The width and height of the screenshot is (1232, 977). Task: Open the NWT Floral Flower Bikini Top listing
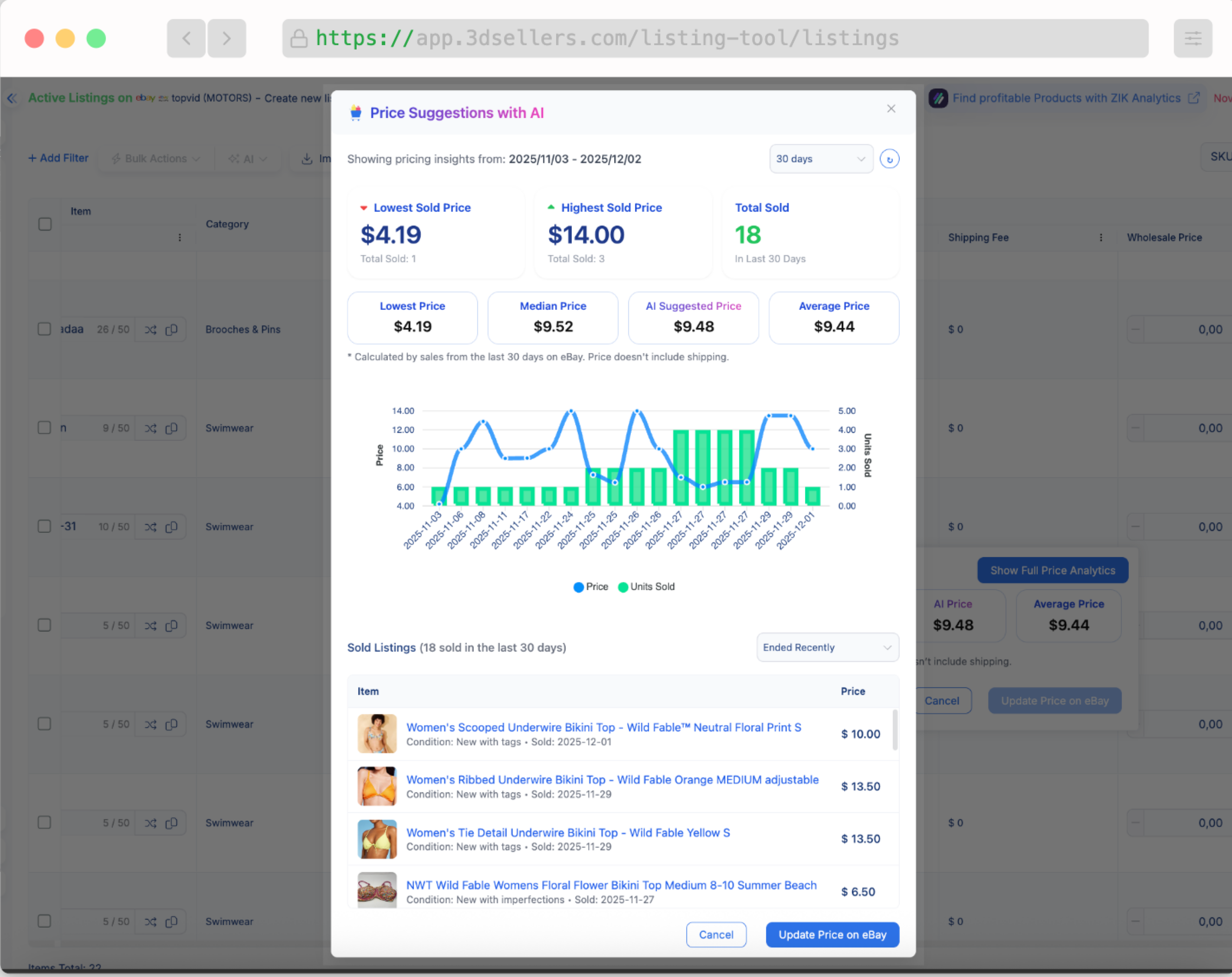pyautogui.click(x=611, y=885)
